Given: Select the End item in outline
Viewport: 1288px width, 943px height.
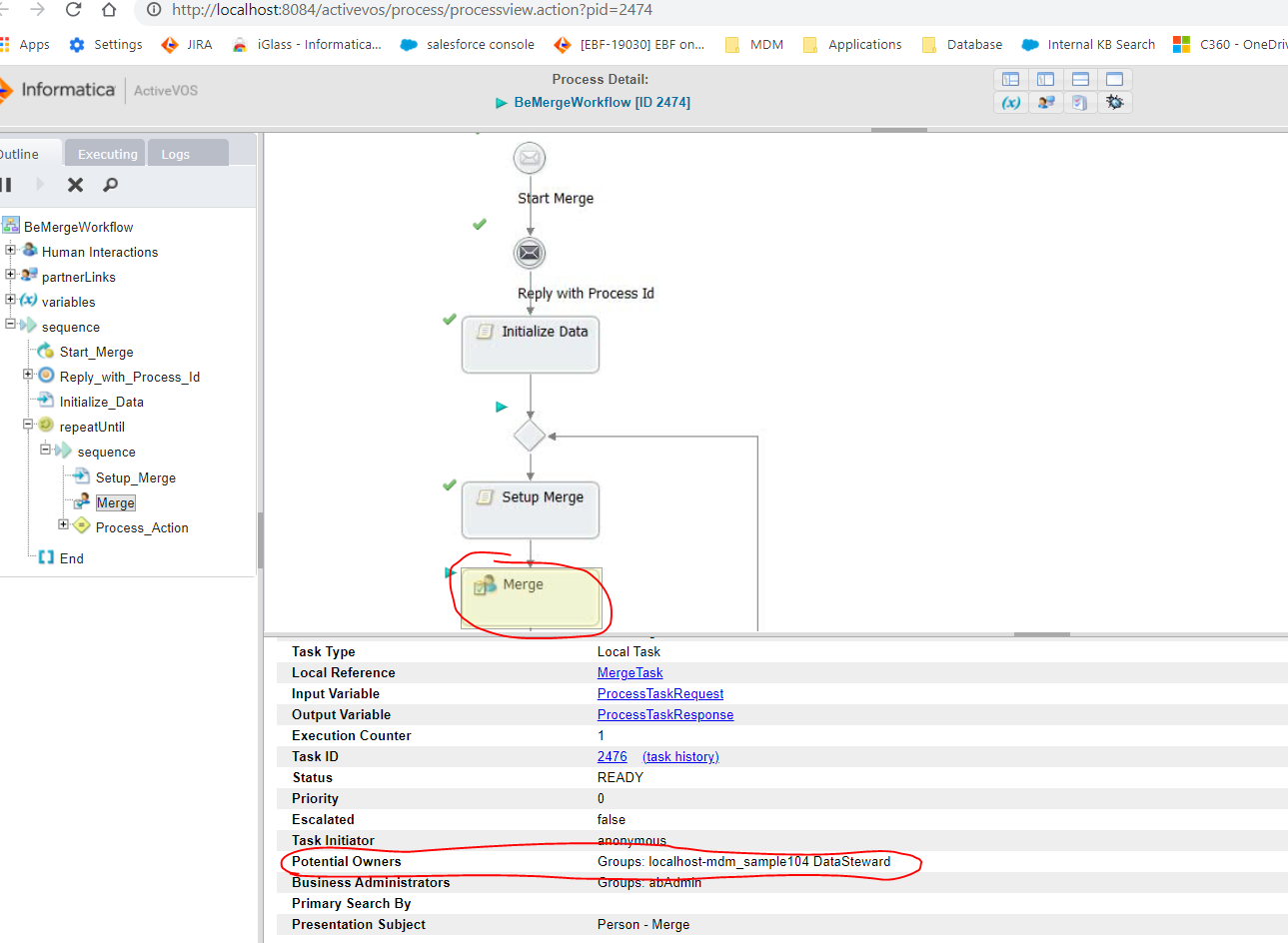Looking at the screenshot, I should point(71,559).
